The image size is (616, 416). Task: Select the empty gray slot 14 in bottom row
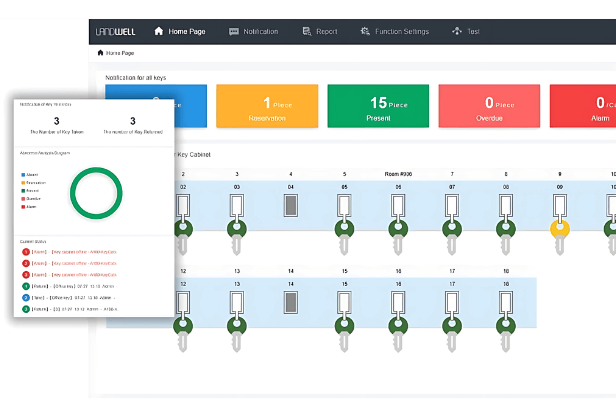pos(291,303)
